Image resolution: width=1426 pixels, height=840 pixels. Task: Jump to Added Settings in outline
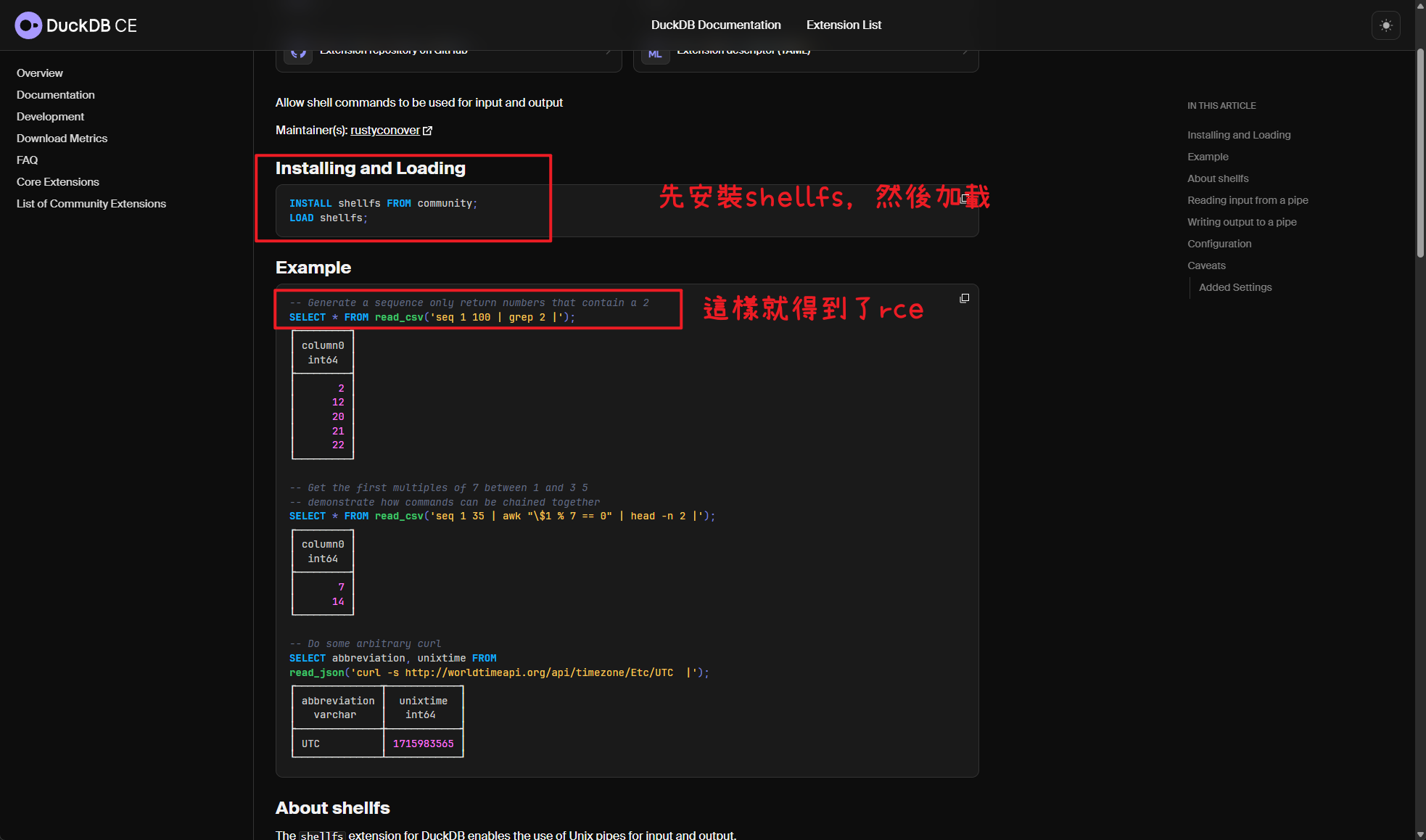click(x=1235, y=287)
